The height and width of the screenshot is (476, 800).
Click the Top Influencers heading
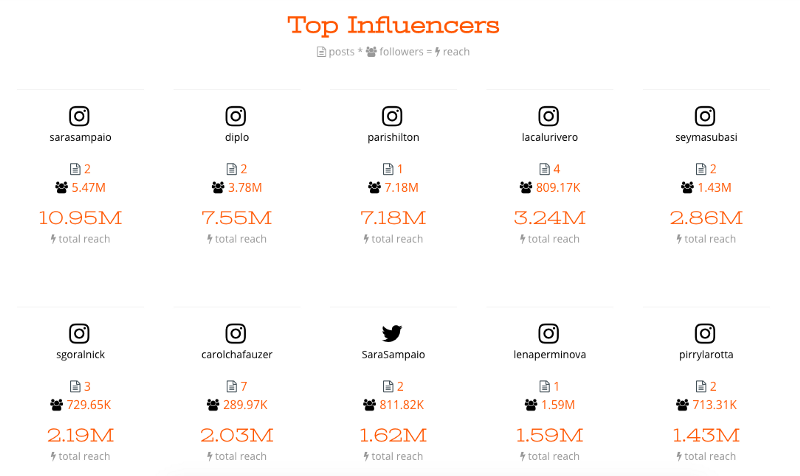pyautogui.click(x=393, y=25)
